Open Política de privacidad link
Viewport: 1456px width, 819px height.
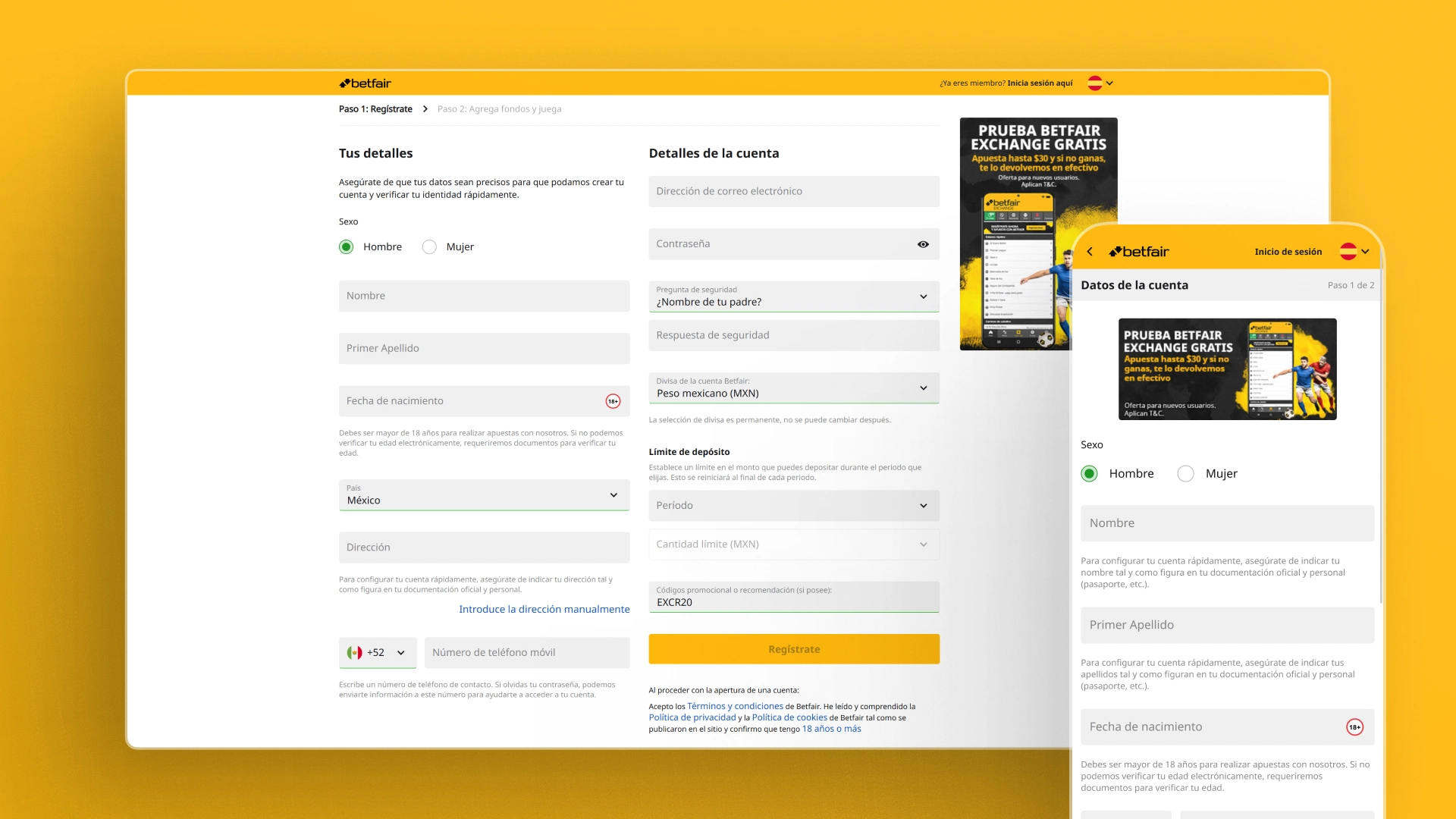pyautogui.click(x=692, y=717)
